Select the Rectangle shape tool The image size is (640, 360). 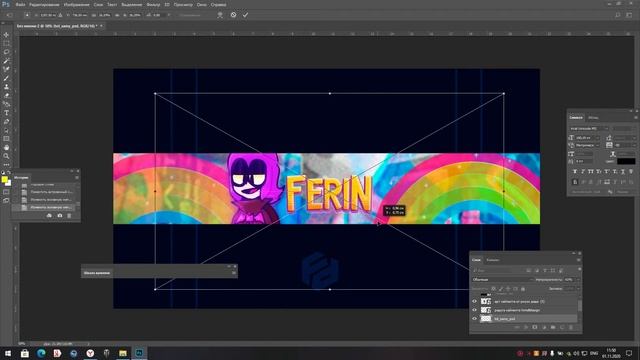(x=6, y=139)
